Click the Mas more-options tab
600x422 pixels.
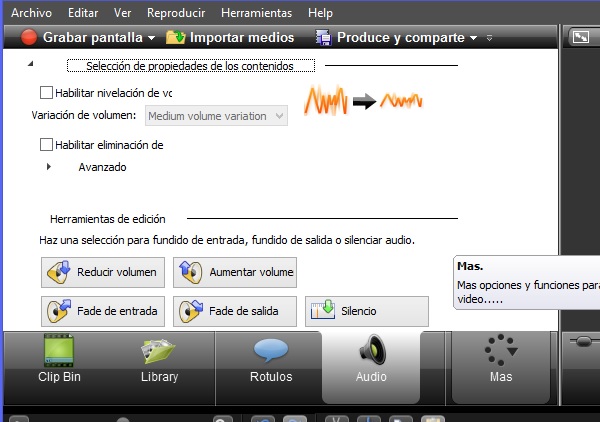click(500, 360)
